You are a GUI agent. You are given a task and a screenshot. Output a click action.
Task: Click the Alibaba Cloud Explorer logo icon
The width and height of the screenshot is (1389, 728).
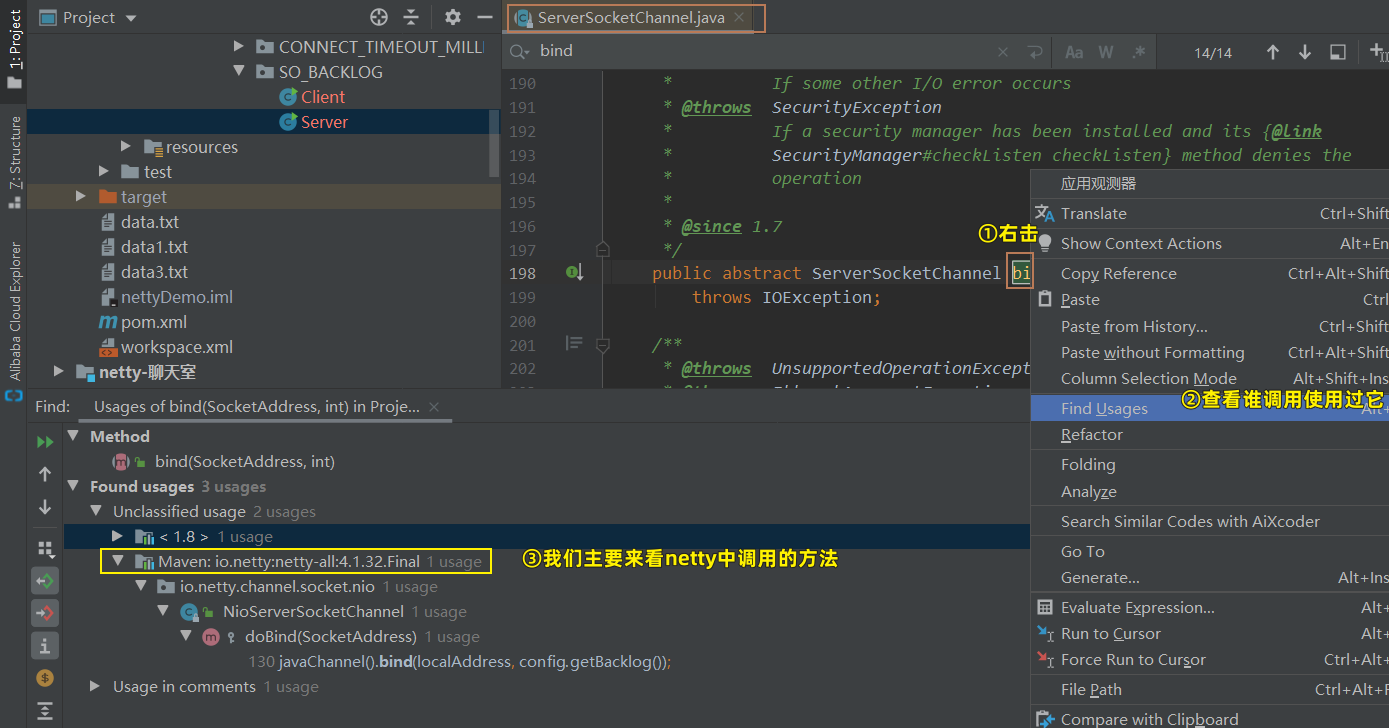14,396
